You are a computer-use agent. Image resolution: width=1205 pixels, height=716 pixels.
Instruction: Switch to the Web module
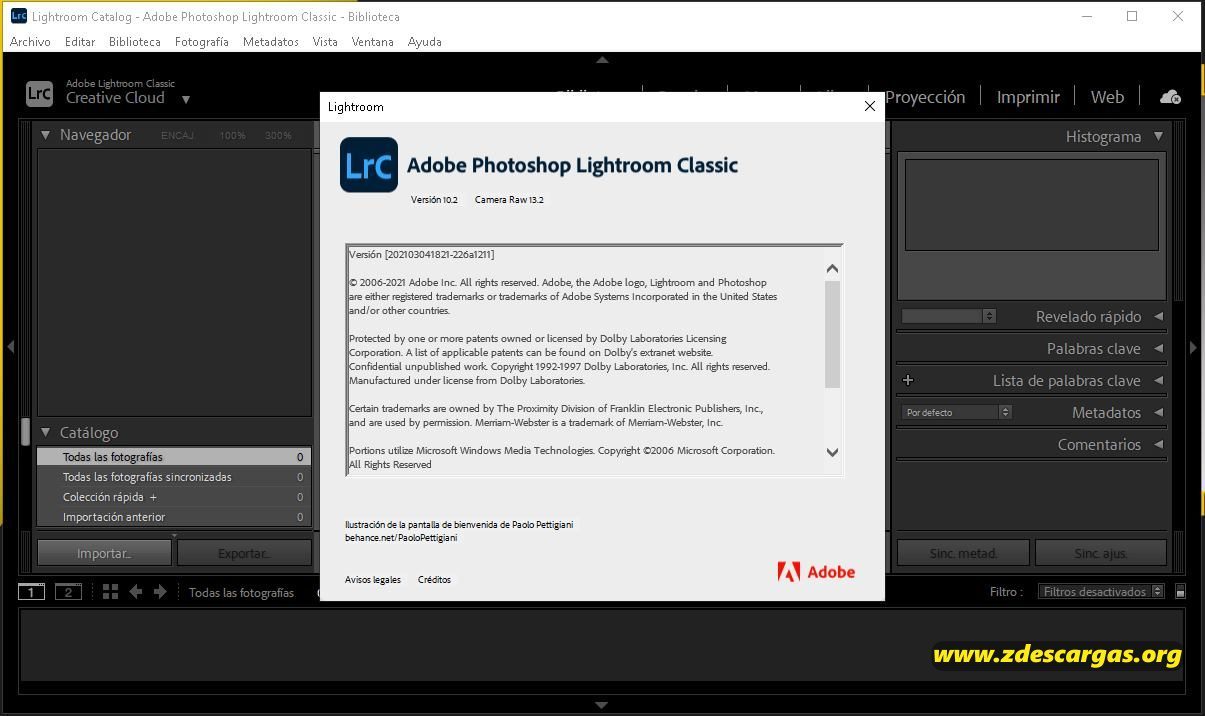pyautogui.click(x=1107, y=97)
